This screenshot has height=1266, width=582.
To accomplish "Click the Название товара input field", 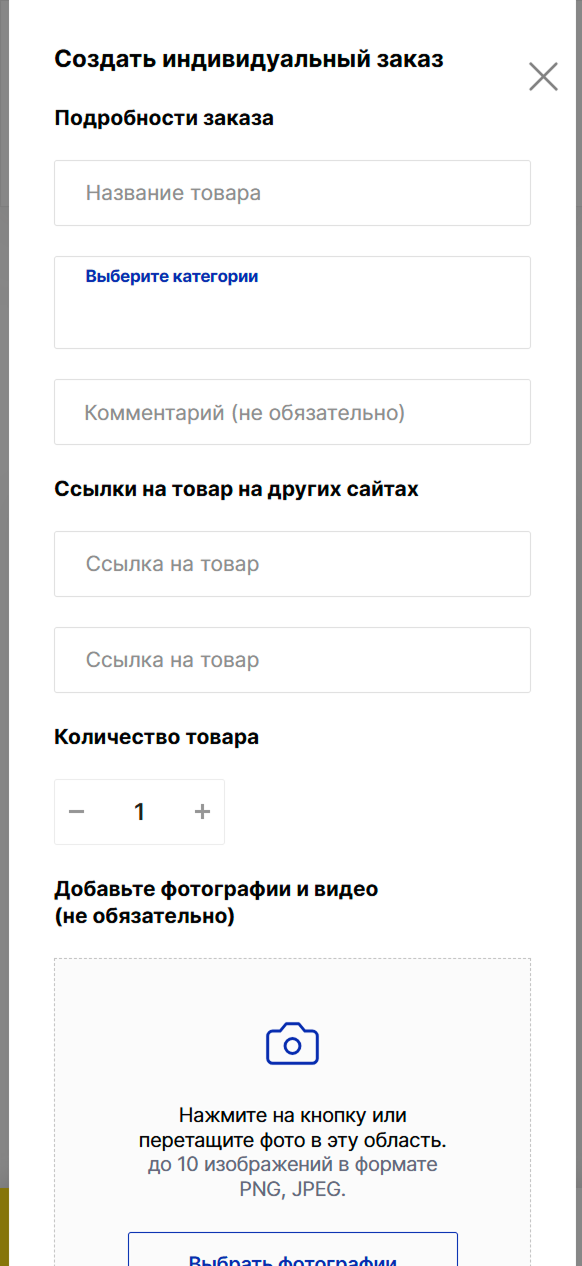I will tap(291, 192).
